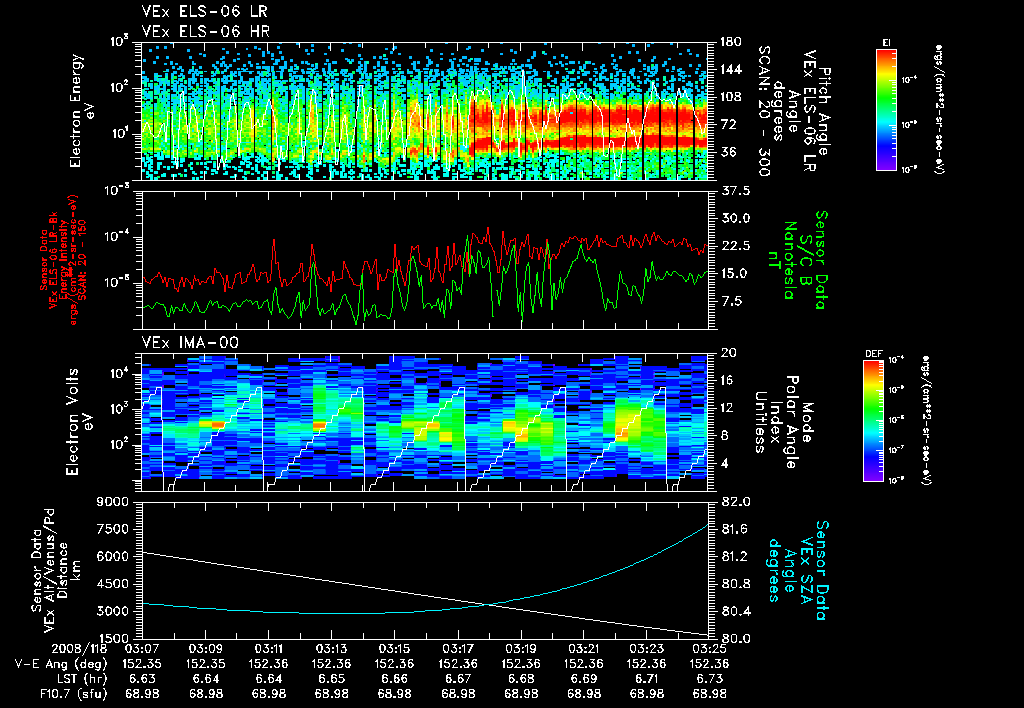The height and width of the screenshot is (708, 1024).
Task: Click the 80.4 SZA degrees tick label
Action: tap(735, 611)
